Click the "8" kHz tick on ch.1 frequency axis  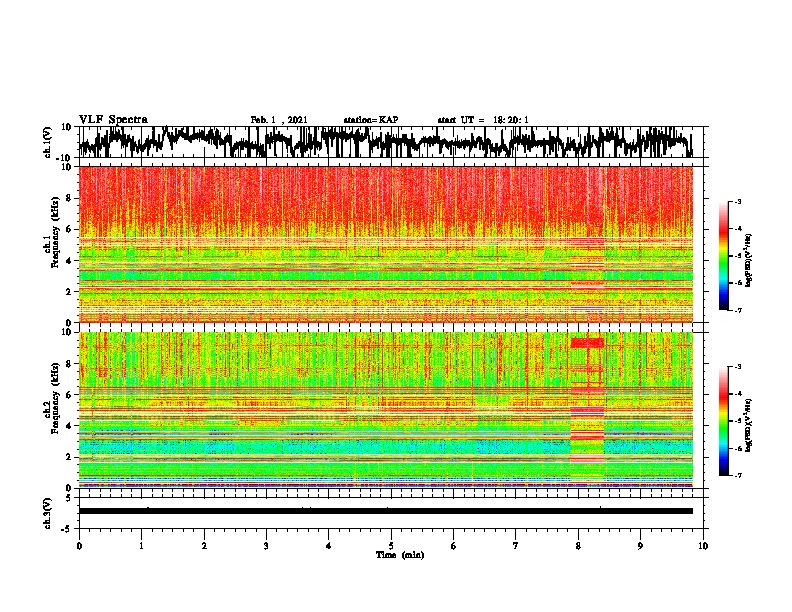70,198
